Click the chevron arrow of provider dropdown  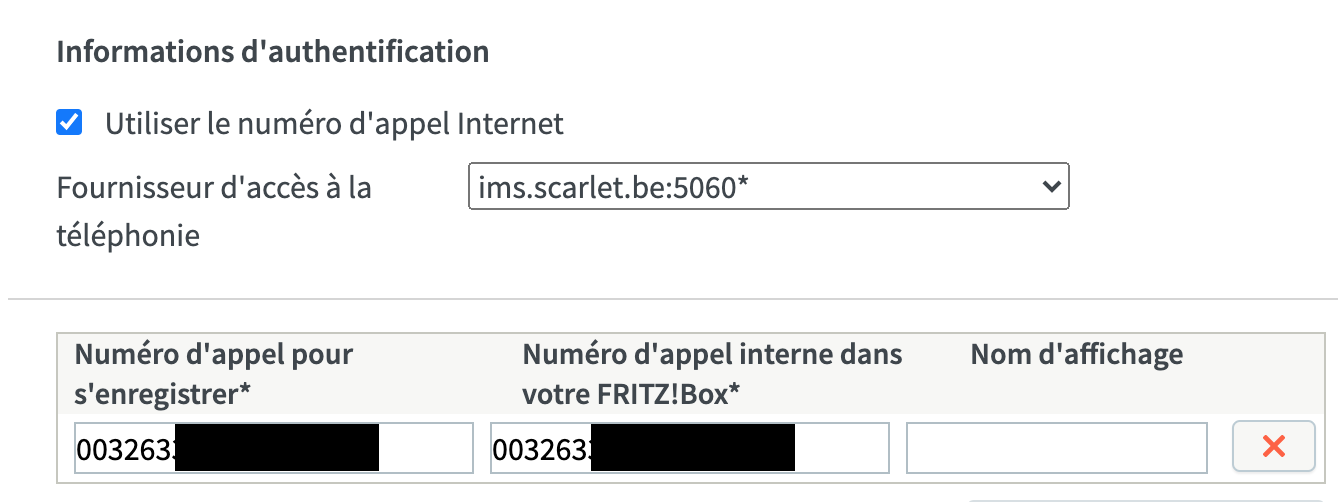pos(1049,186)
